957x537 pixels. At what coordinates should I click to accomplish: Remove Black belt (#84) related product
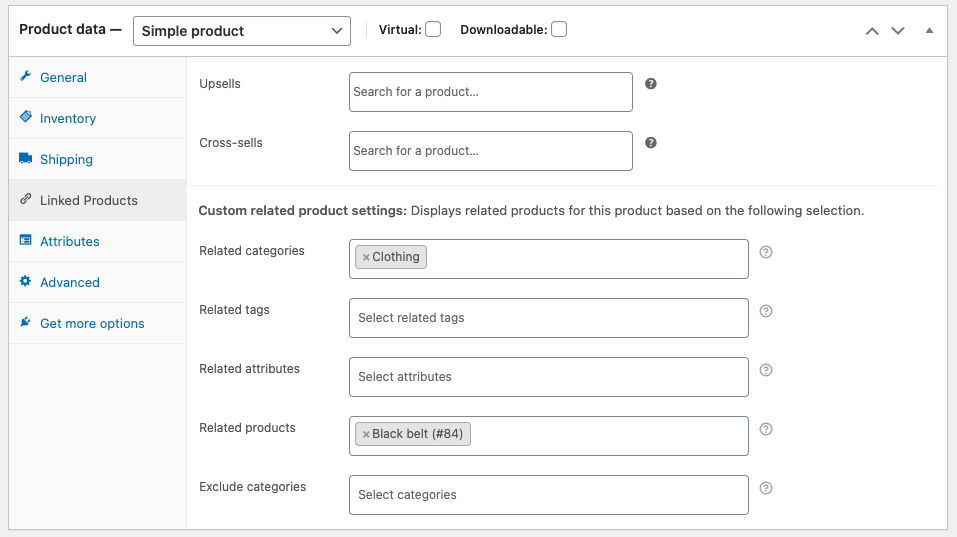coord(366,434)
